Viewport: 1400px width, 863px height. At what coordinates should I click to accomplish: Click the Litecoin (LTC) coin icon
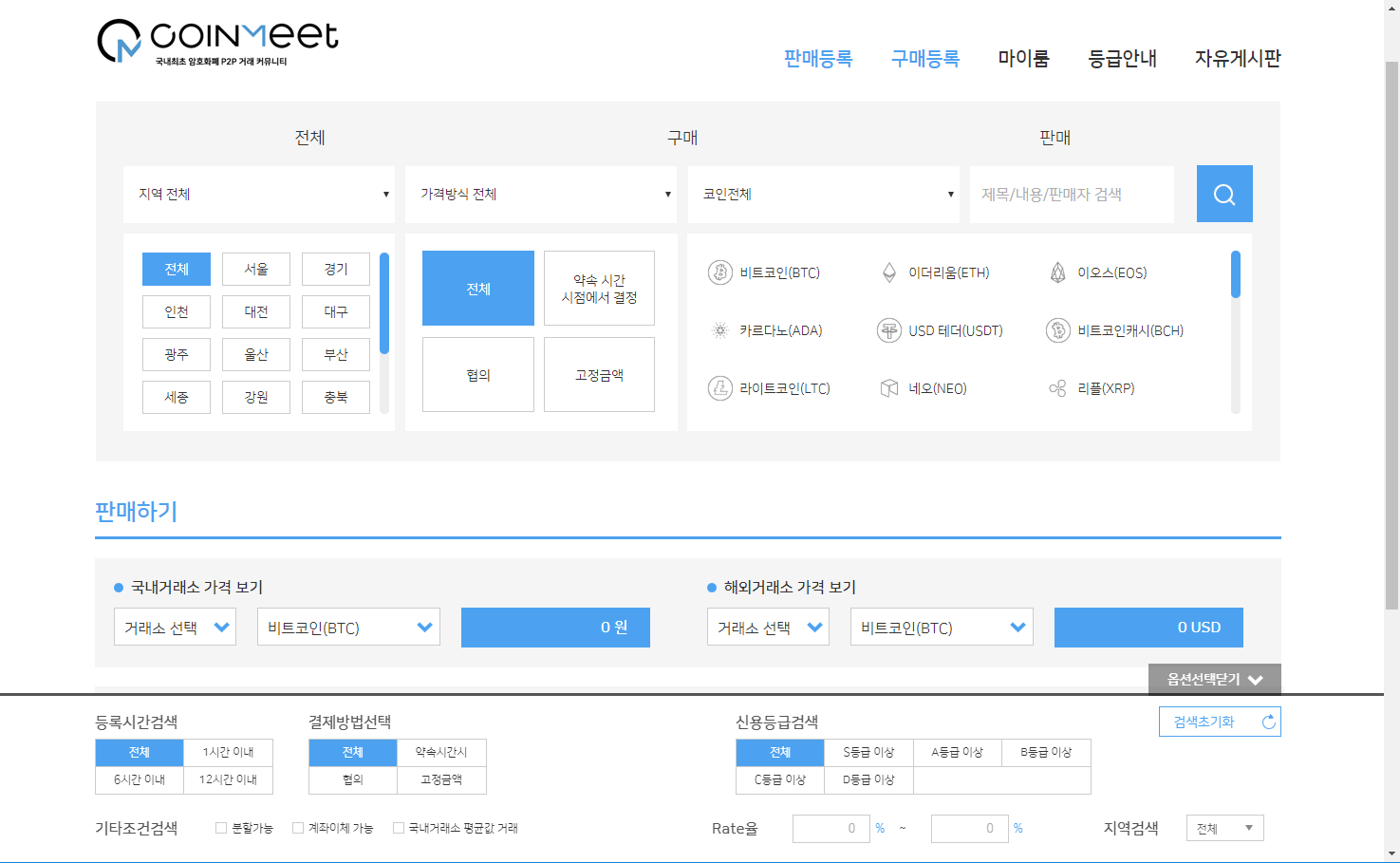pyautogui.click(x=720, y=388)
